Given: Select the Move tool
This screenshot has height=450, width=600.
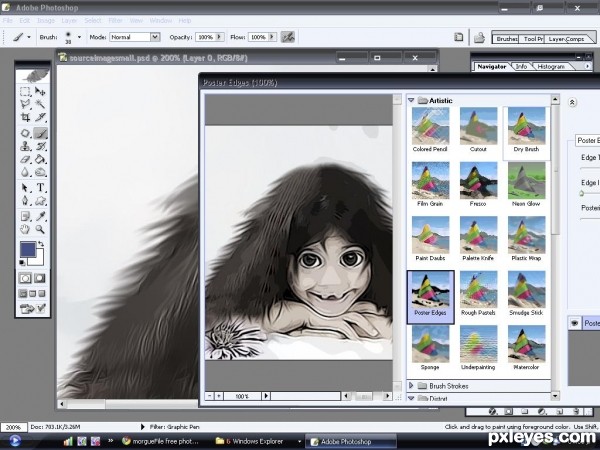Looking at the screenshot, I should point(40,91).
